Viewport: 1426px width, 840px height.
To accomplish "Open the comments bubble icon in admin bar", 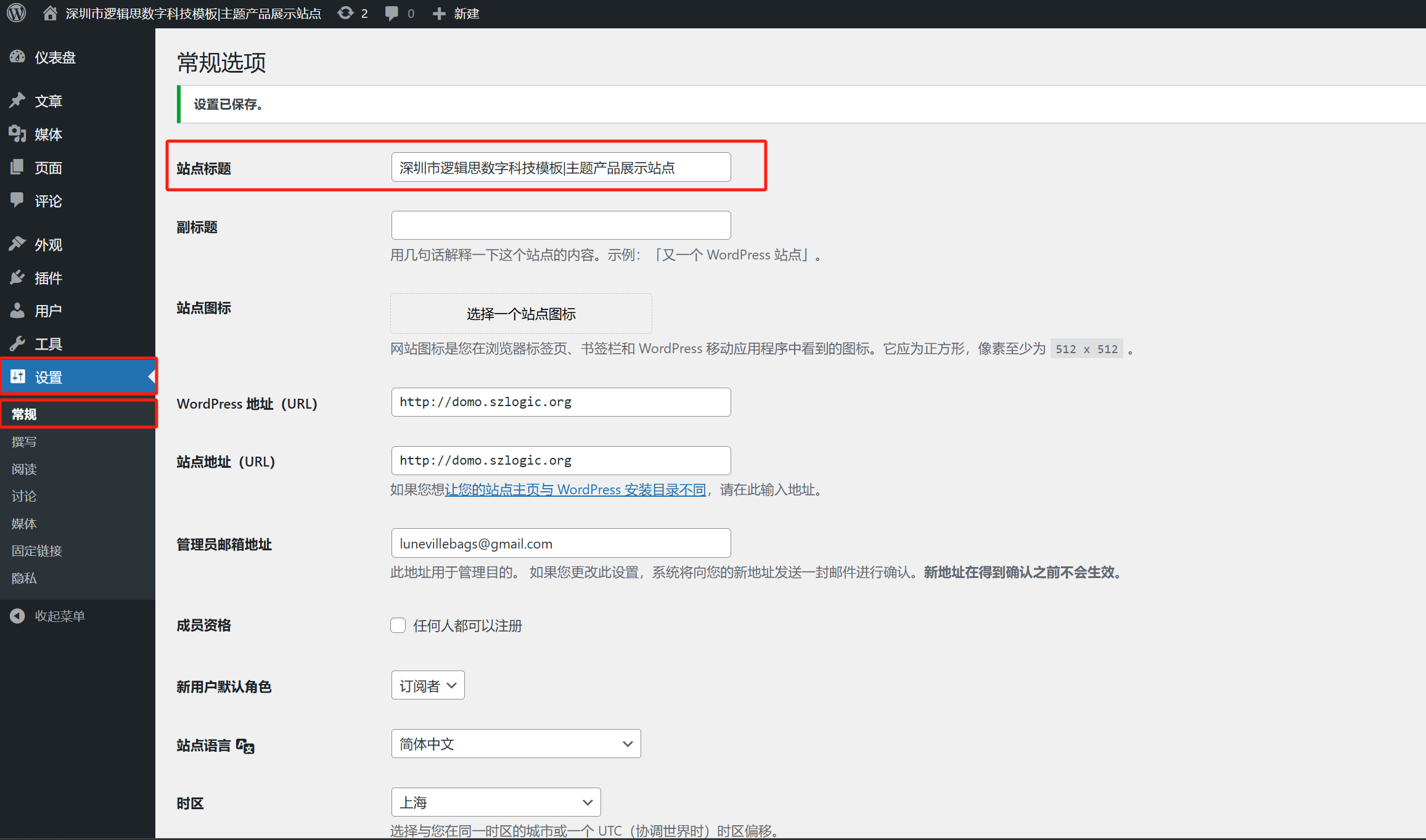I will (x=391, y=14).
